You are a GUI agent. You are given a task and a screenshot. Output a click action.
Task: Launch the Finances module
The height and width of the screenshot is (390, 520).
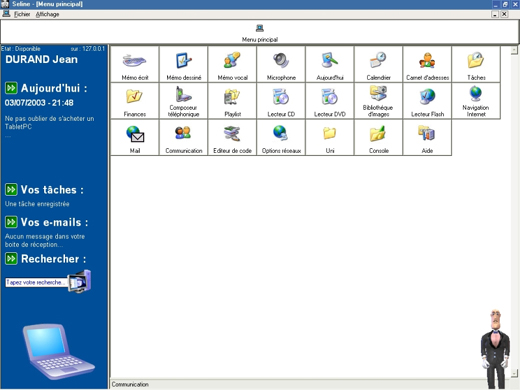point(135,101)
